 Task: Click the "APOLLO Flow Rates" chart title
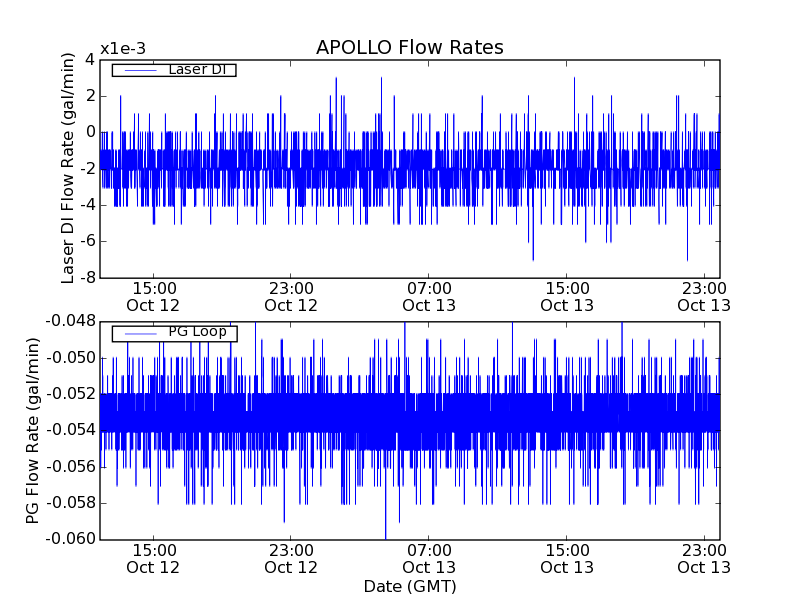tap(410, 47)
